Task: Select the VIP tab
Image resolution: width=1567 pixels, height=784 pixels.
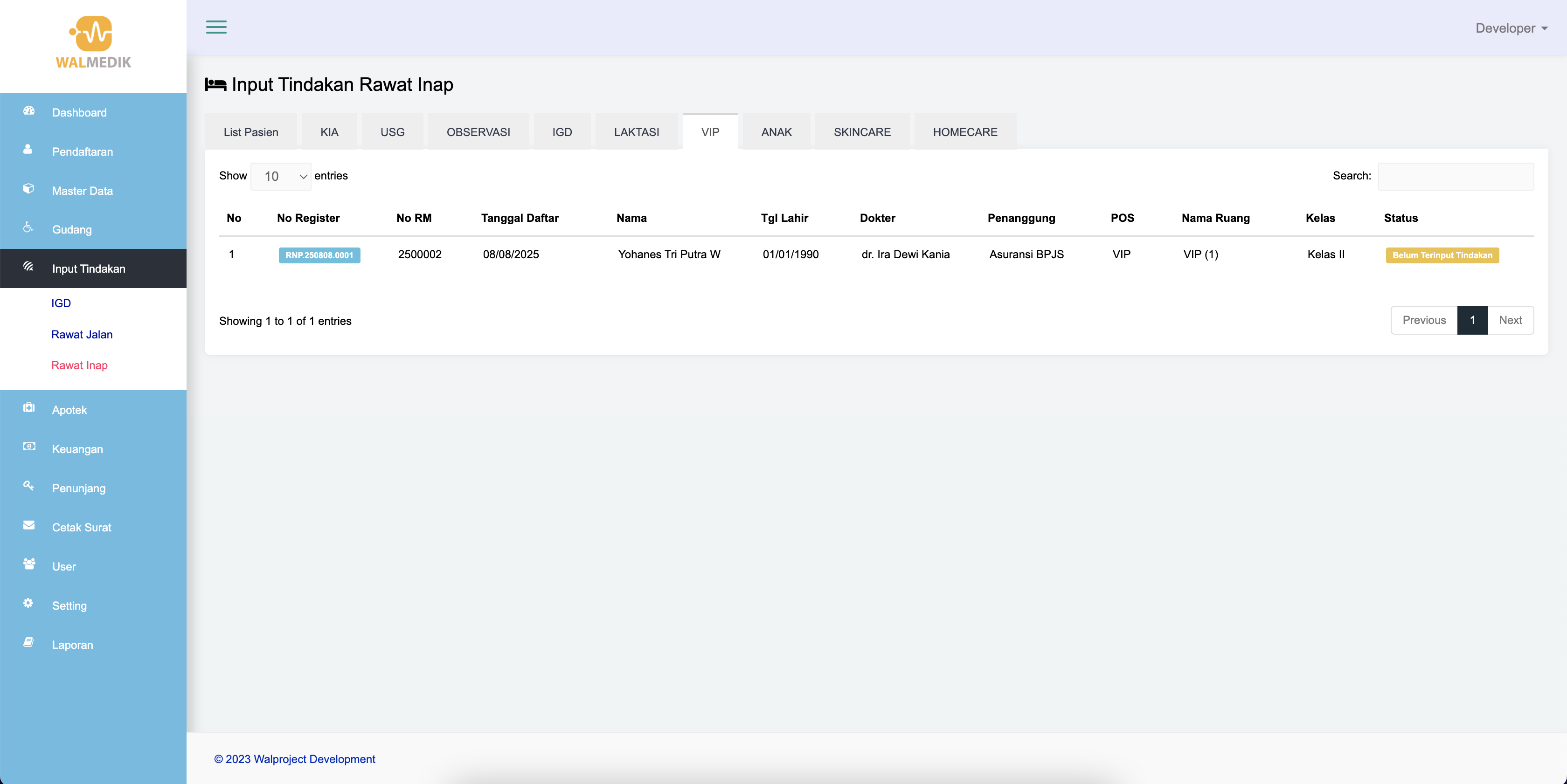Action: pos(710,132)
